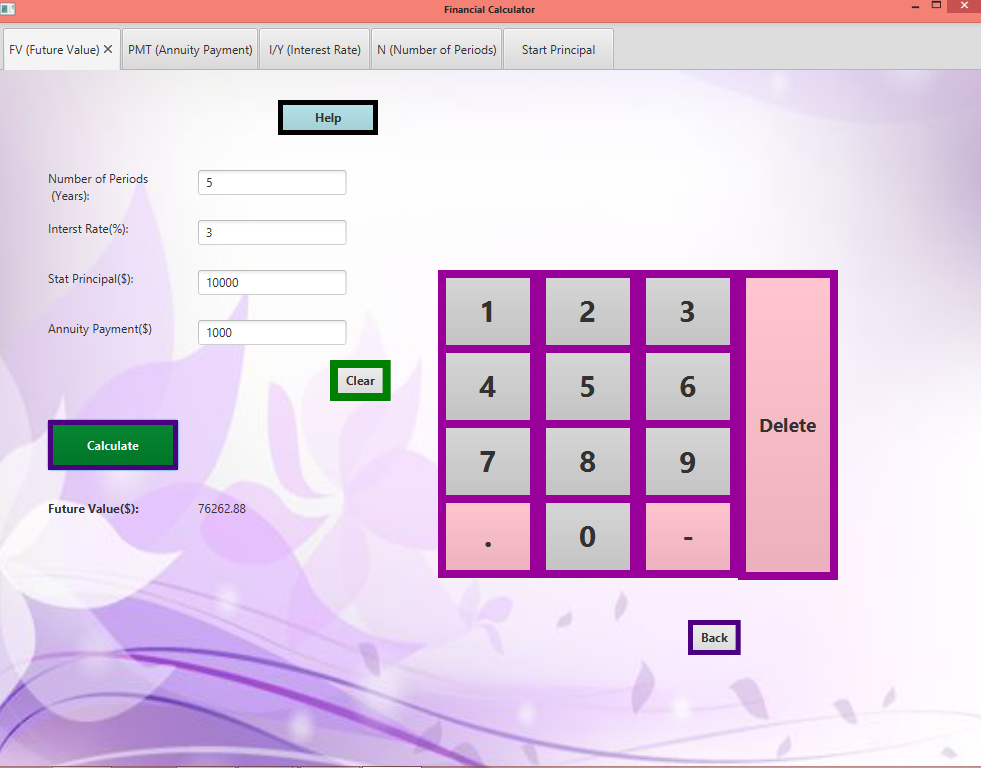Viewport: 981px width, 768px height.
Task: Click the Stat Principal($) label
Action: click(x=91, y=279)
